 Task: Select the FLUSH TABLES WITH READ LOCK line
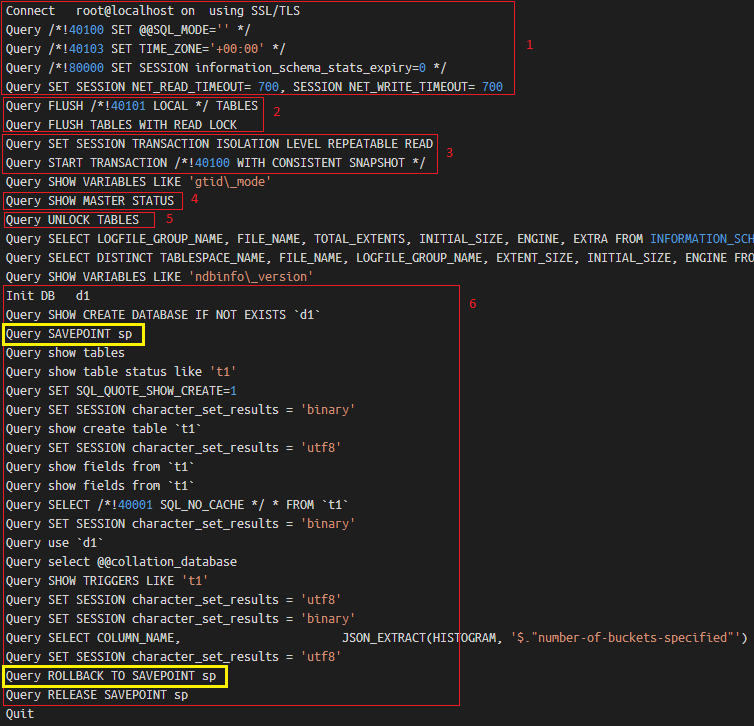point(121,125)
